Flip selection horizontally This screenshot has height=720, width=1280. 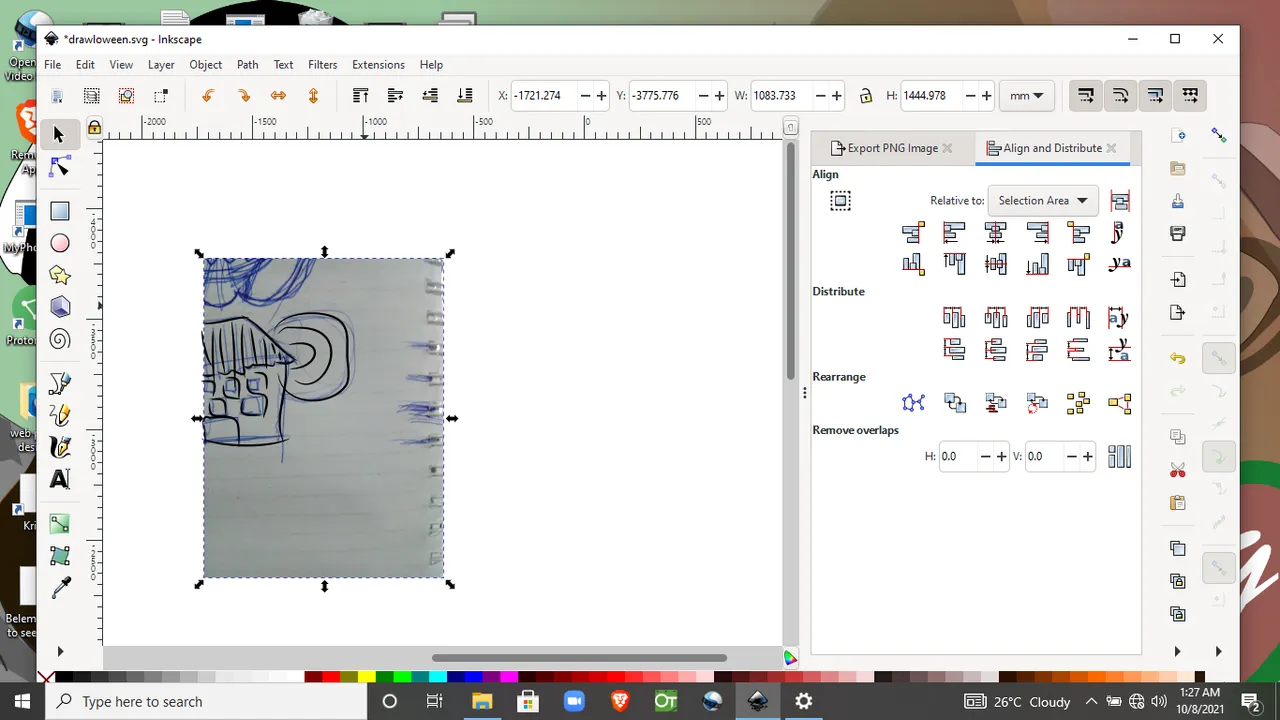pyautogui.click(x=278, y=96)
